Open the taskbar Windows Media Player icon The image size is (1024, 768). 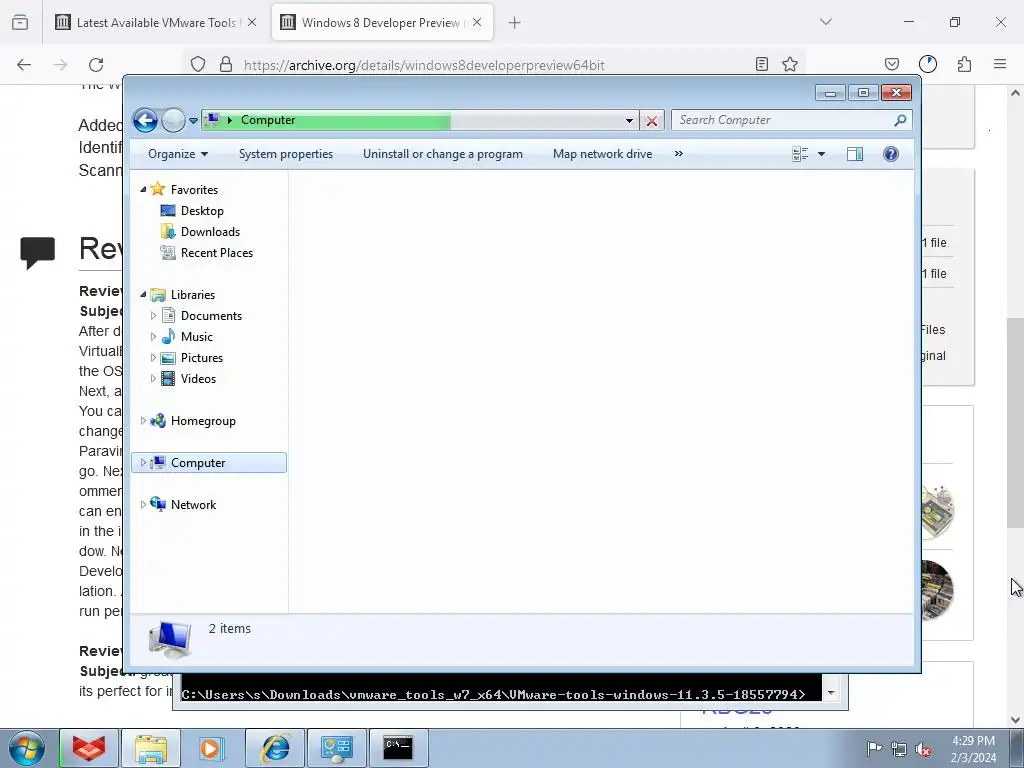(211, 748)
